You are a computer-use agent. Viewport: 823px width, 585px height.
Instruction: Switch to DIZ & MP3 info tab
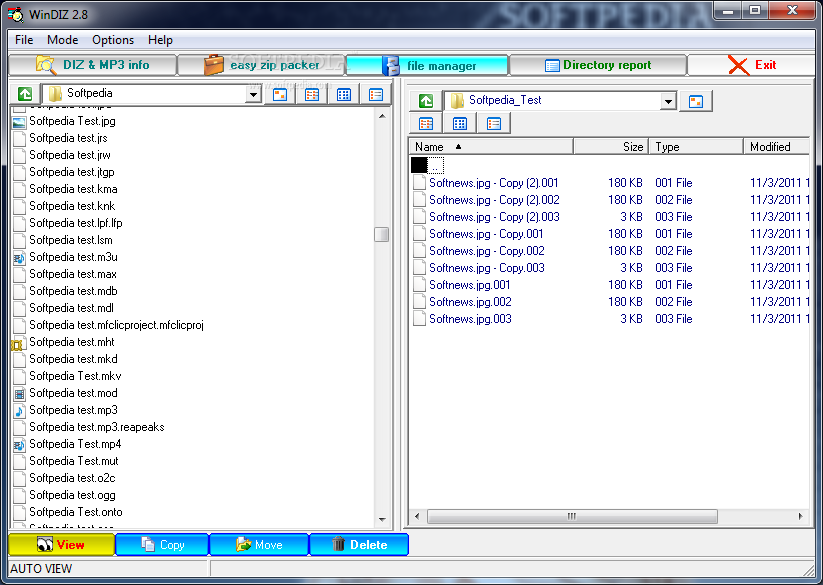[x=92, y=65]
